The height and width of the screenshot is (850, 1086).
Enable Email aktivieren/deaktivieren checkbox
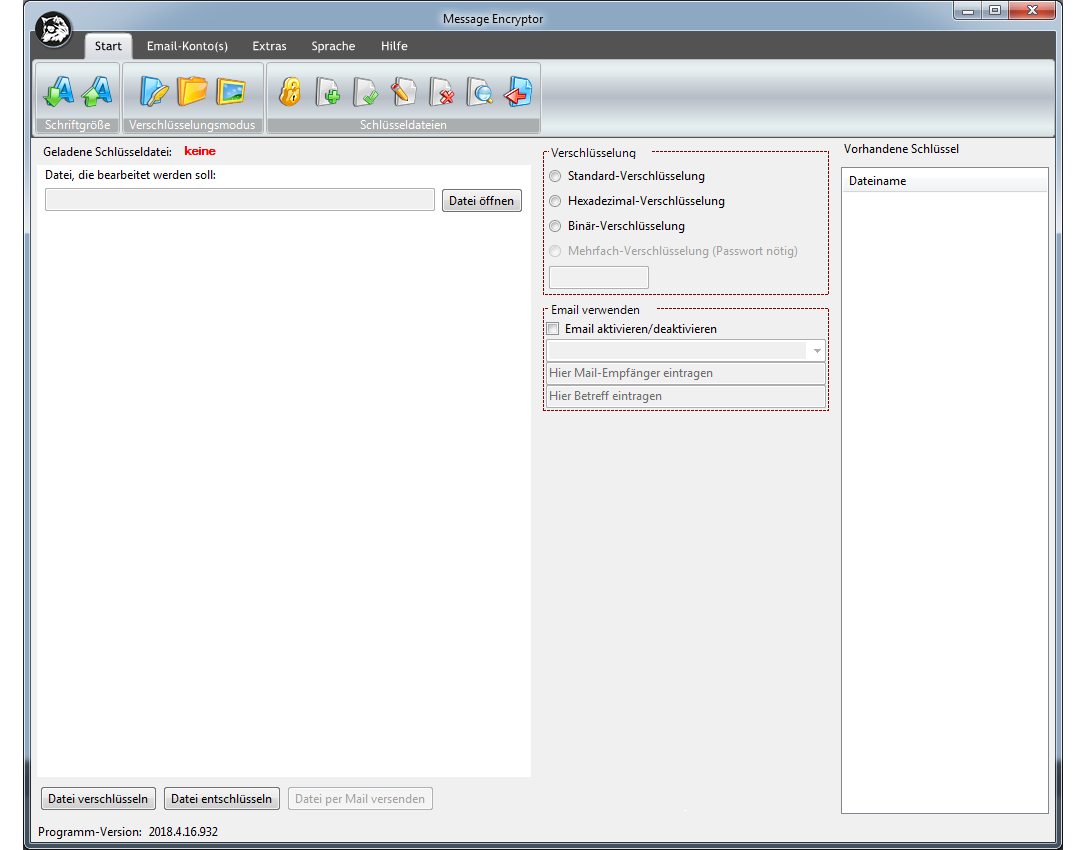[553, 328]
